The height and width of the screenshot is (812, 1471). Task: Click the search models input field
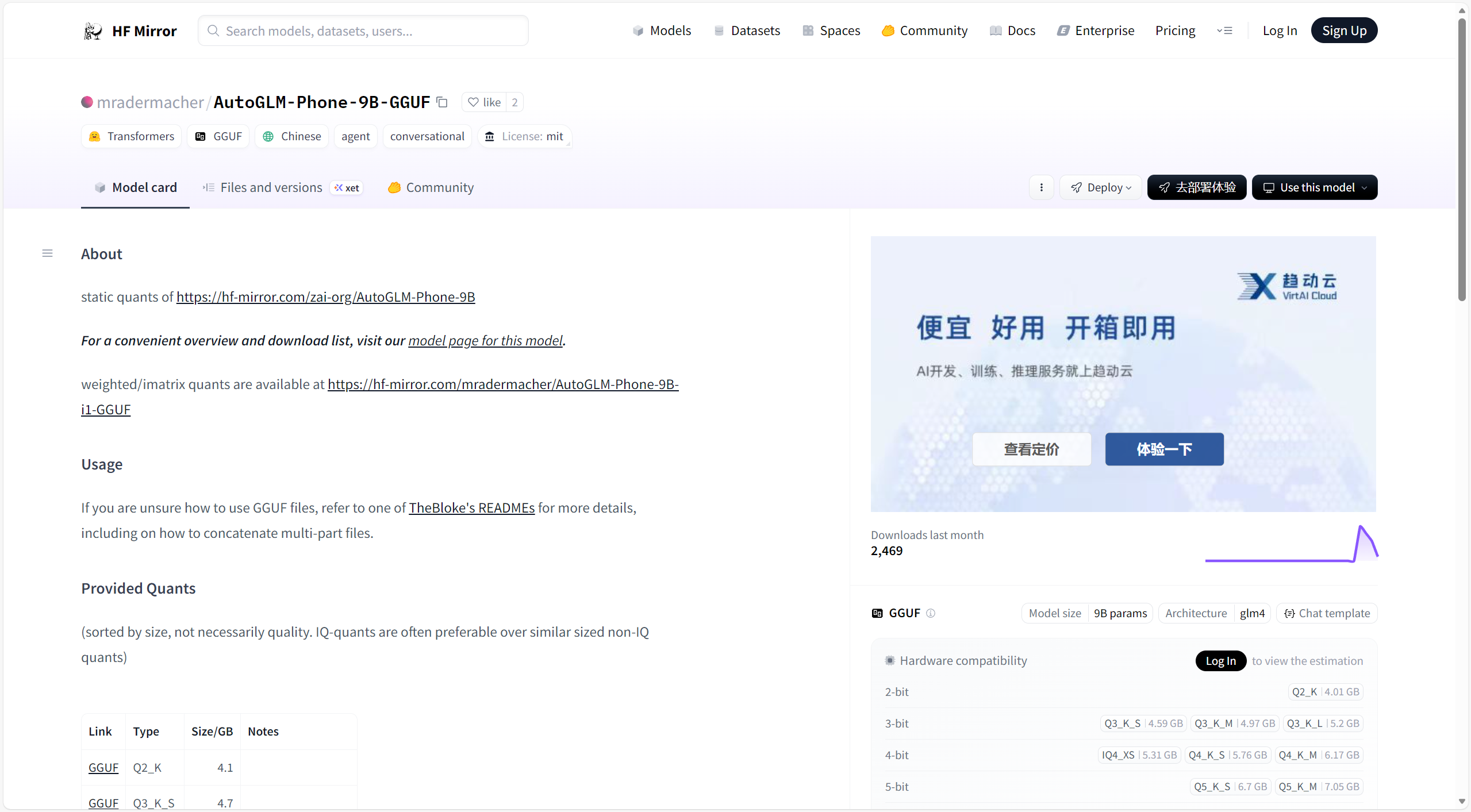[x=363, y=30]
